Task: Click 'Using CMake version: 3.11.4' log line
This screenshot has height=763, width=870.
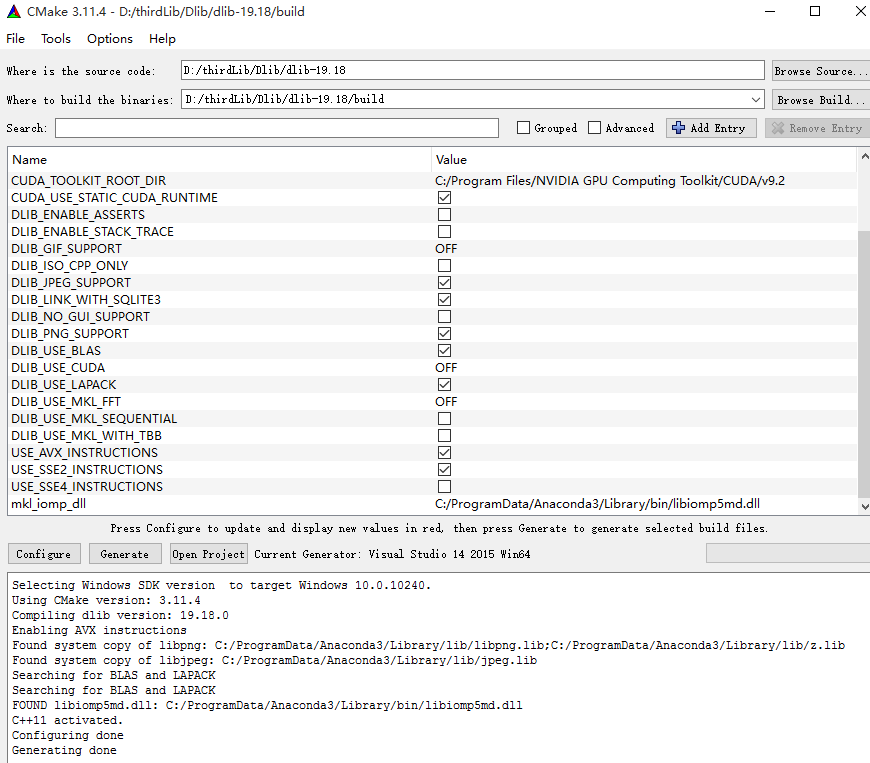Action: (107, 600)
